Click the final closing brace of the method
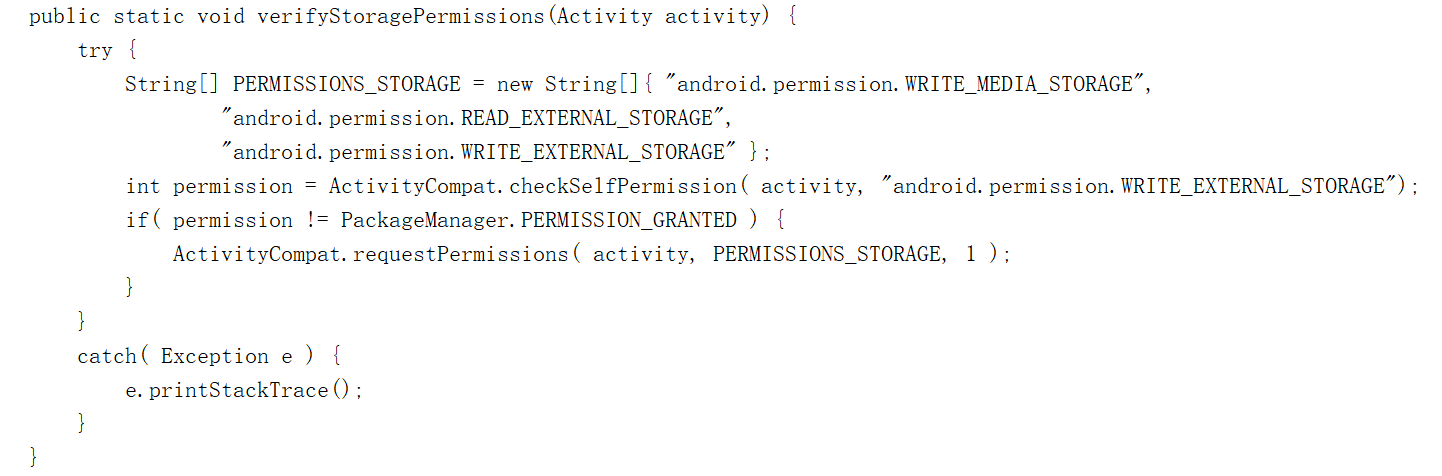Image resolution: width=1442 pixels, height=476 pixels. pyautogui.click(x=34, y=457)
